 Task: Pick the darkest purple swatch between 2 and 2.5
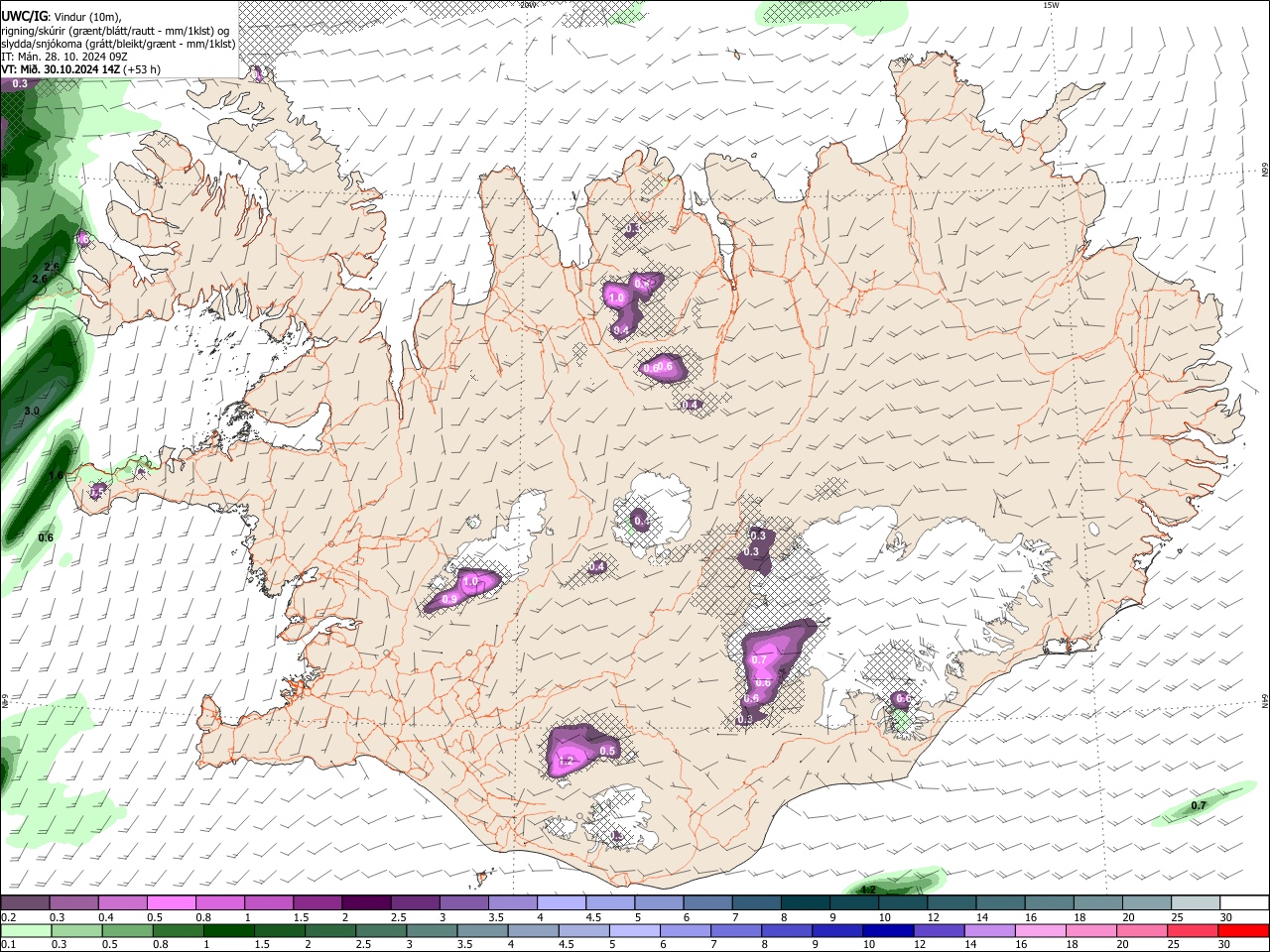(x=365, y=902)
